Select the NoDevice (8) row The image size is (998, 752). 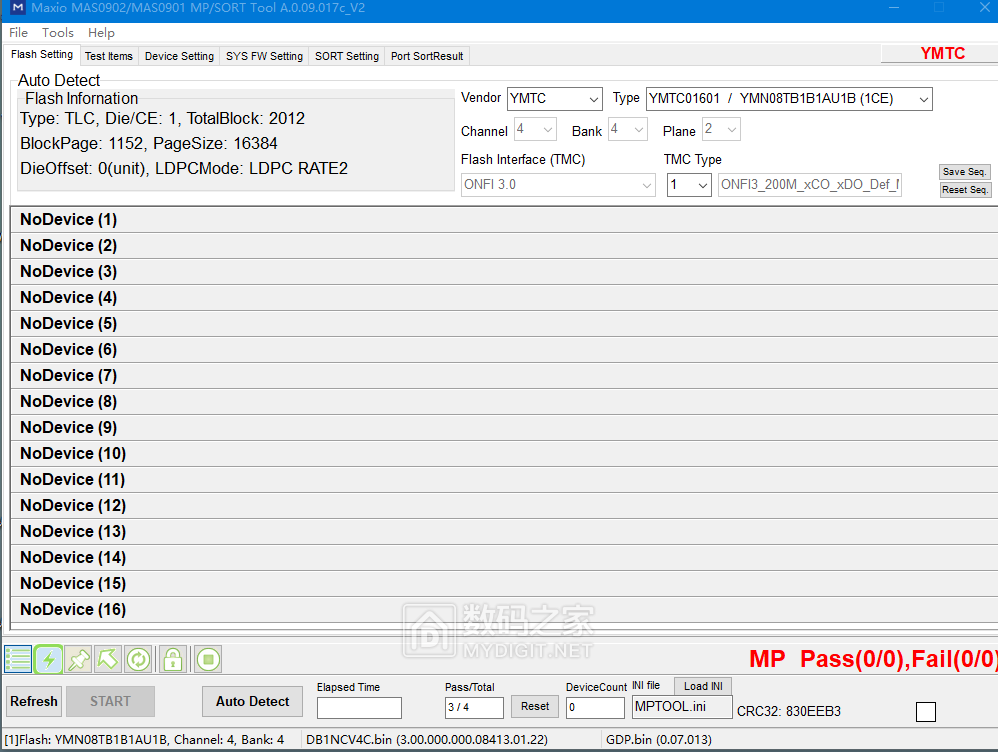(x=504, y=402)
